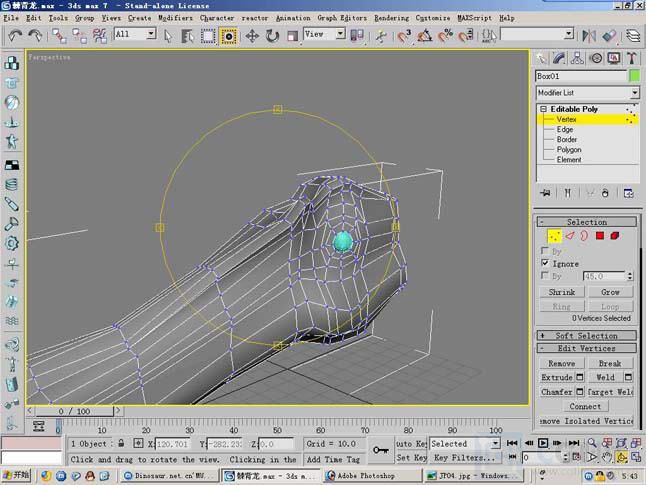Toggle the Ignore Backfacing checkbox
The height and width of the screenshot is (485, 646).
coord(545,263)
